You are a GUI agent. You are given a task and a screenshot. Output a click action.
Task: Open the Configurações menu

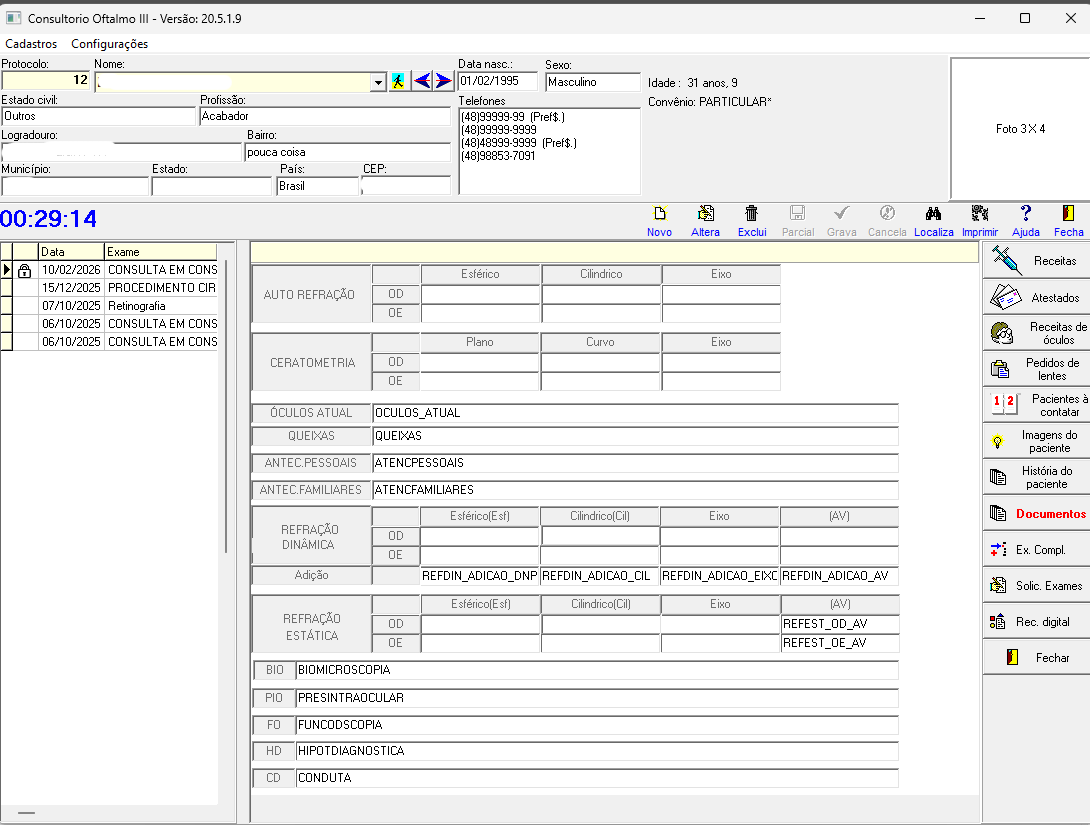point(109,44)
